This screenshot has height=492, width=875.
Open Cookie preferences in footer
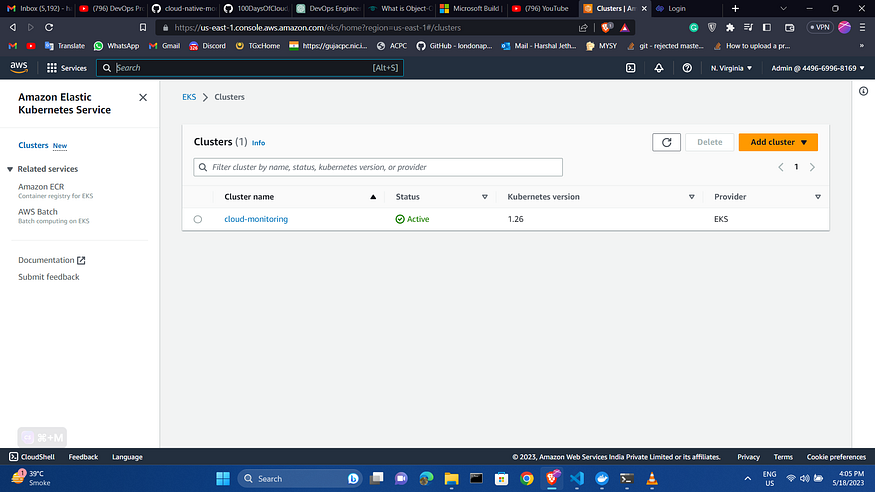[x=836, y=457]
